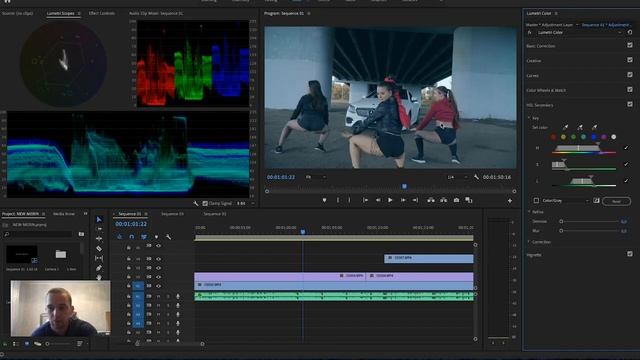Toggle the H range checkmark
Viewport: 640px width, 360px height.
[x=626, y=148]
